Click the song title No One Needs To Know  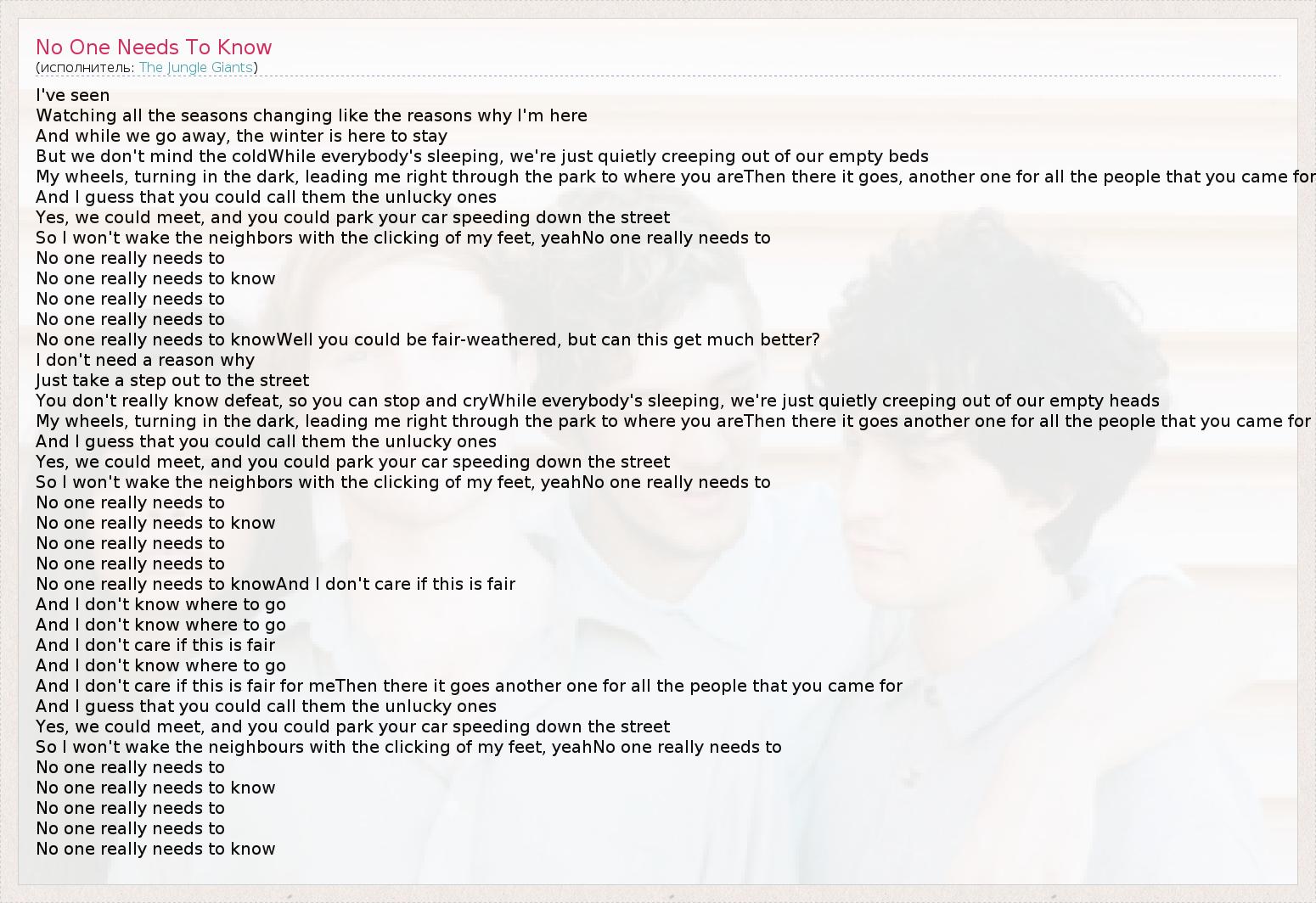(154, 47)
